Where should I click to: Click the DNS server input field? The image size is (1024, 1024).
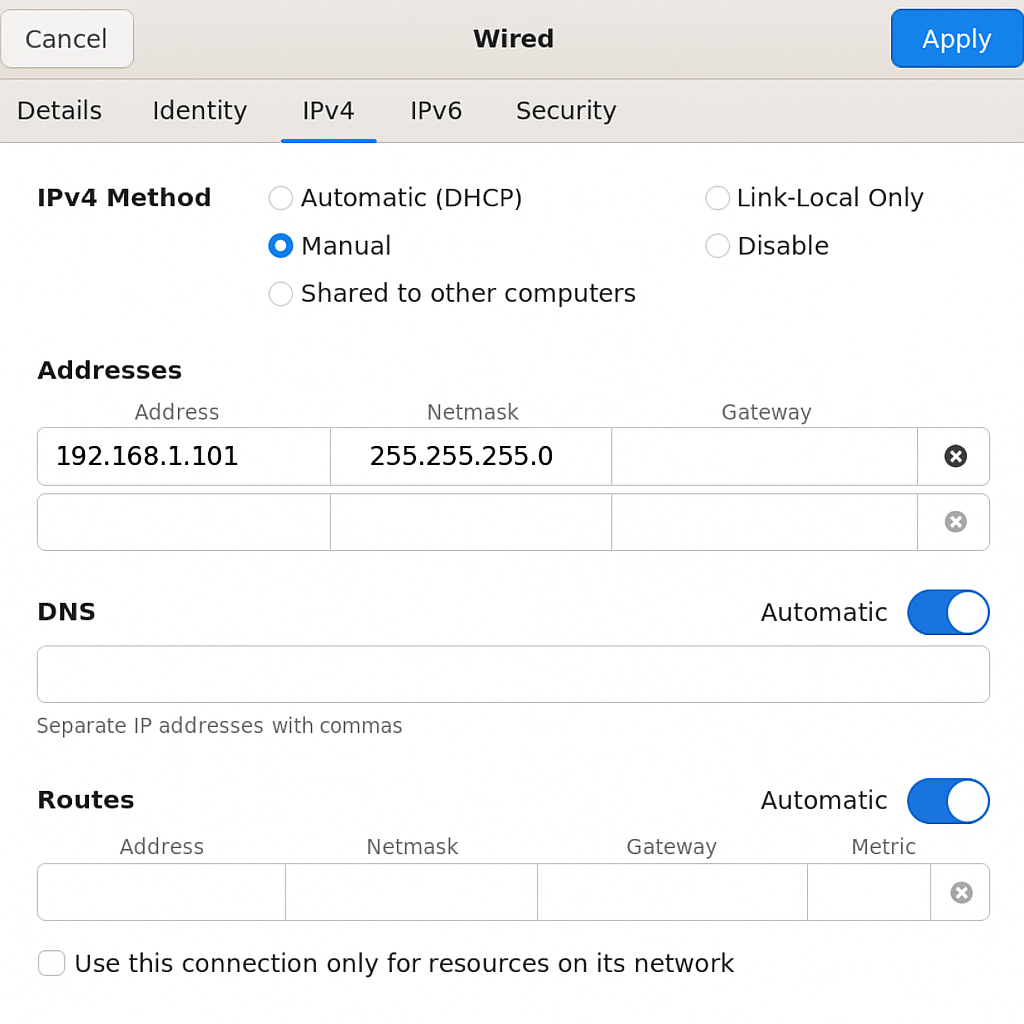[x=512, y=674]
